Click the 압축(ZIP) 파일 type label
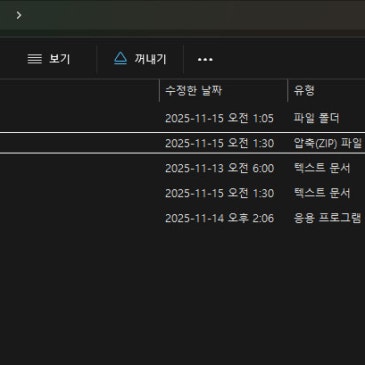365x365 pixels. (328, 143)
